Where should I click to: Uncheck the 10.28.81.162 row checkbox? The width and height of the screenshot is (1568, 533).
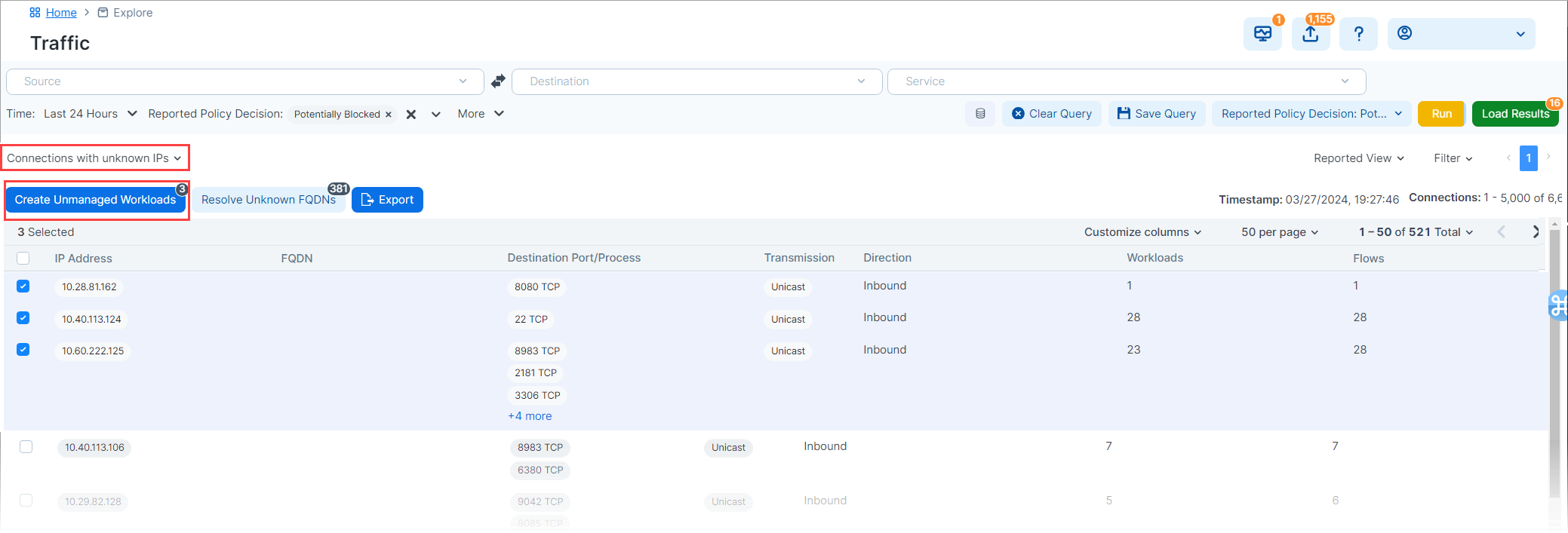click(x=23, y=286)
